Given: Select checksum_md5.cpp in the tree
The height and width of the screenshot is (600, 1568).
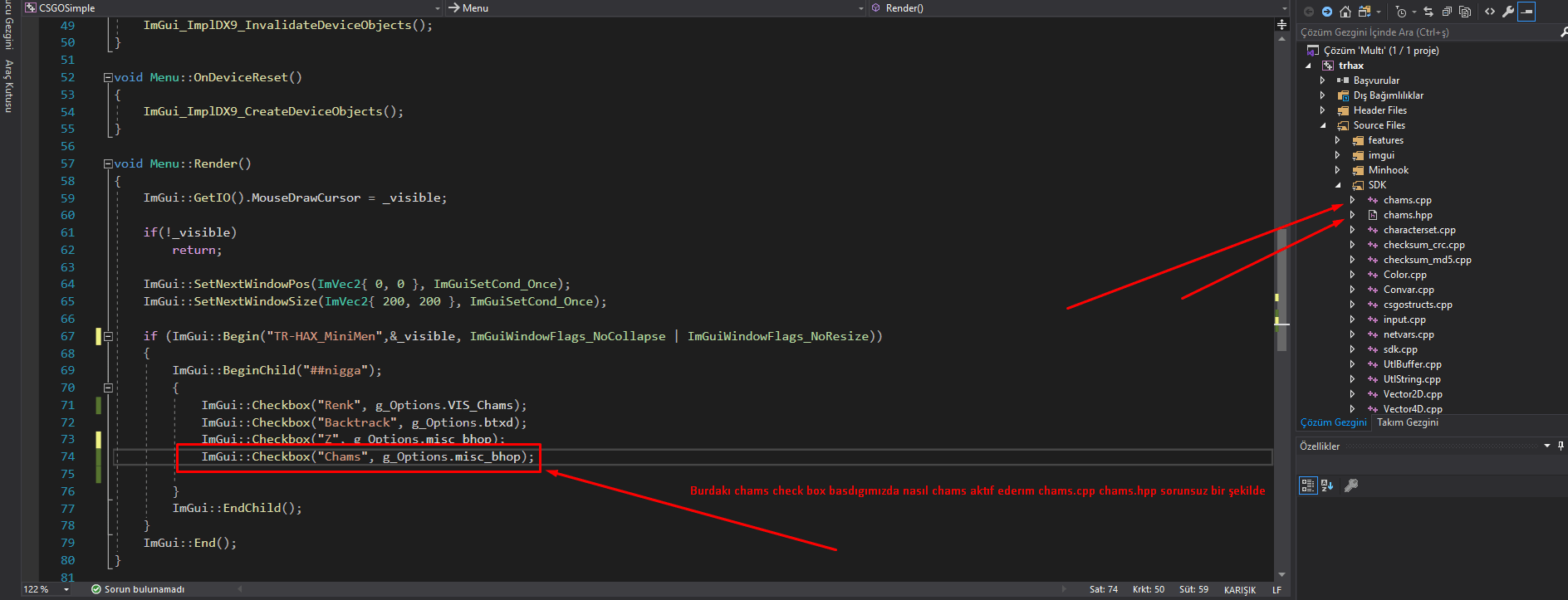Looking at the screenshot, I should (x=1427, y=260).
